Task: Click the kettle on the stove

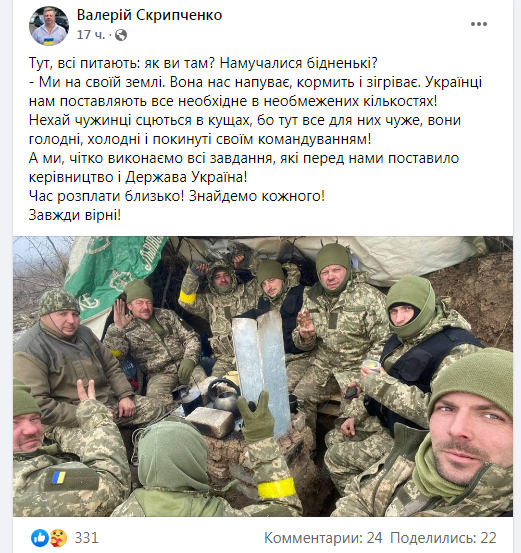Action: point(224,394)
